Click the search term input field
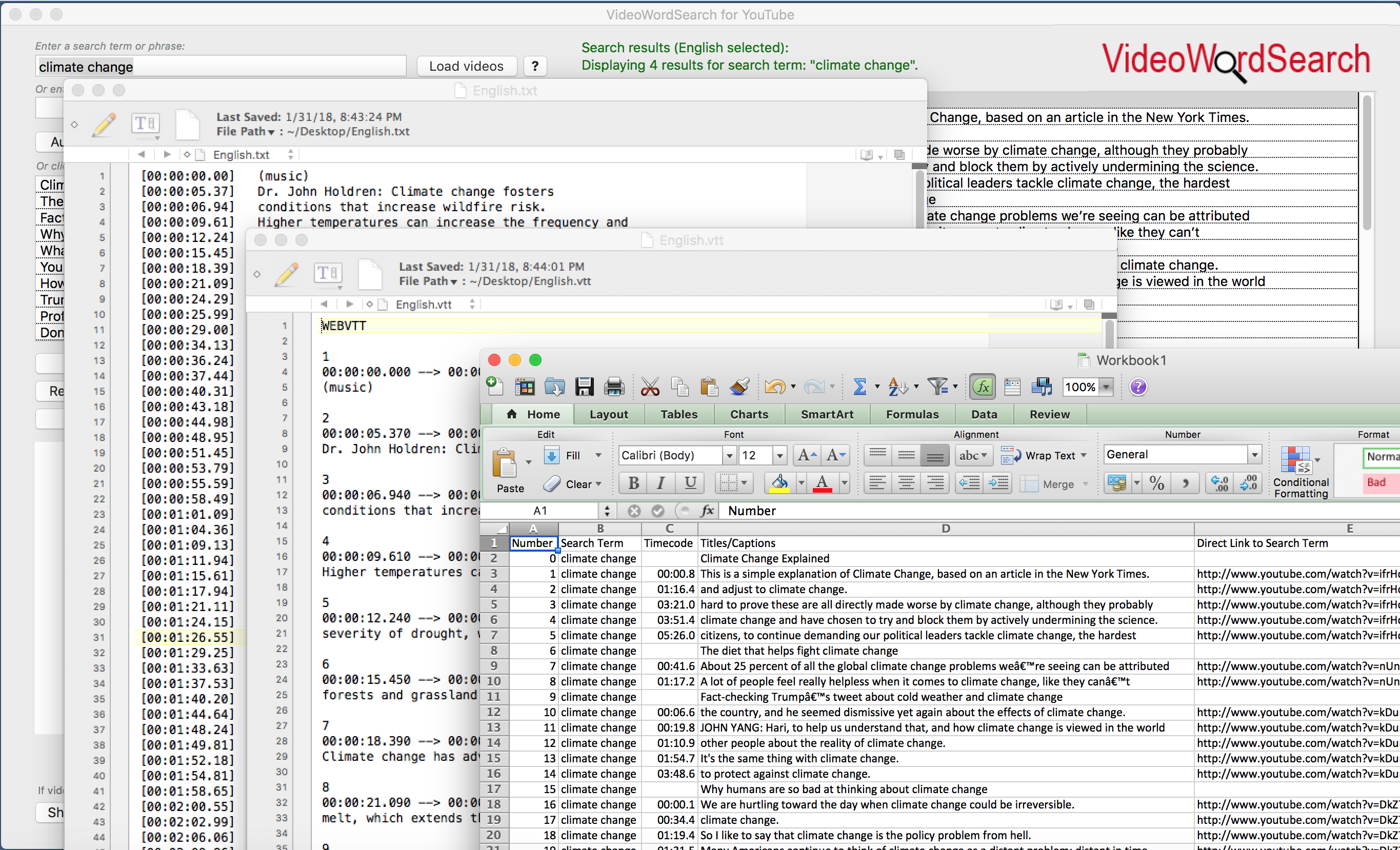This screenshot has width=1400, height=850. point(221,67)
